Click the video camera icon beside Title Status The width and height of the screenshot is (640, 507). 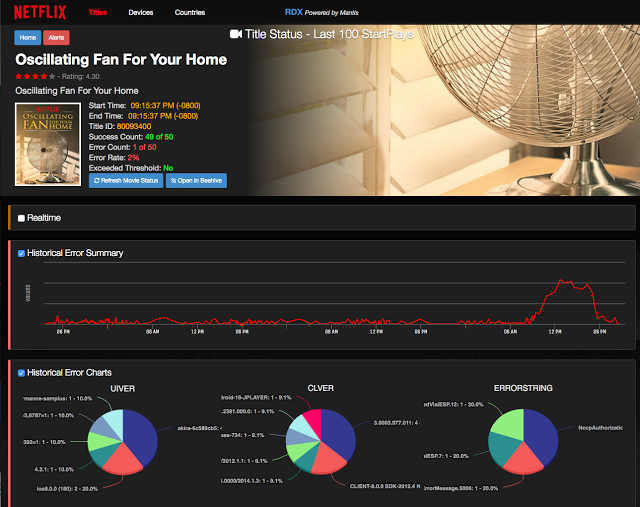(236, 34)
